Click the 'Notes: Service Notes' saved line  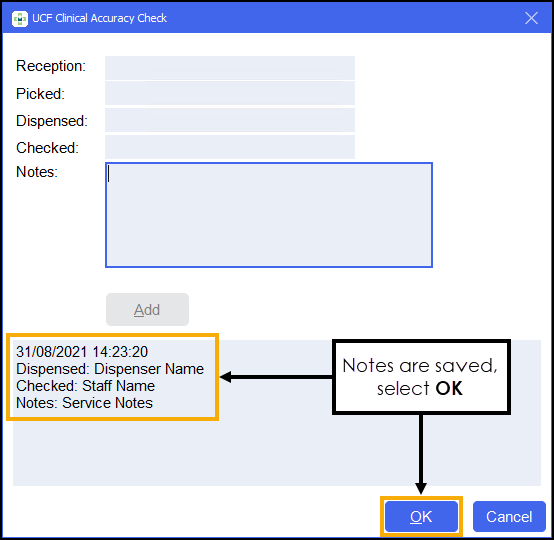(84, 403)
